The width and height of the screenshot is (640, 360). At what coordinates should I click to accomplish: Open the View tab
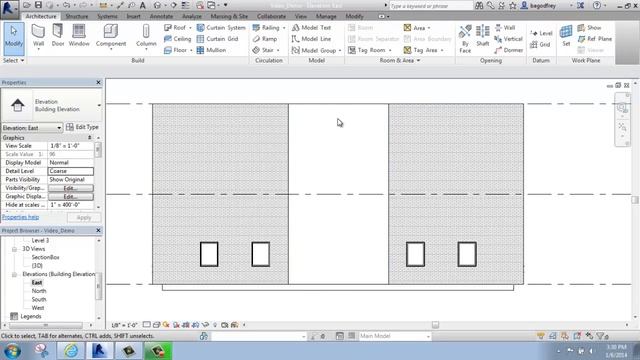pyautogui.click(x=301, y=16)
